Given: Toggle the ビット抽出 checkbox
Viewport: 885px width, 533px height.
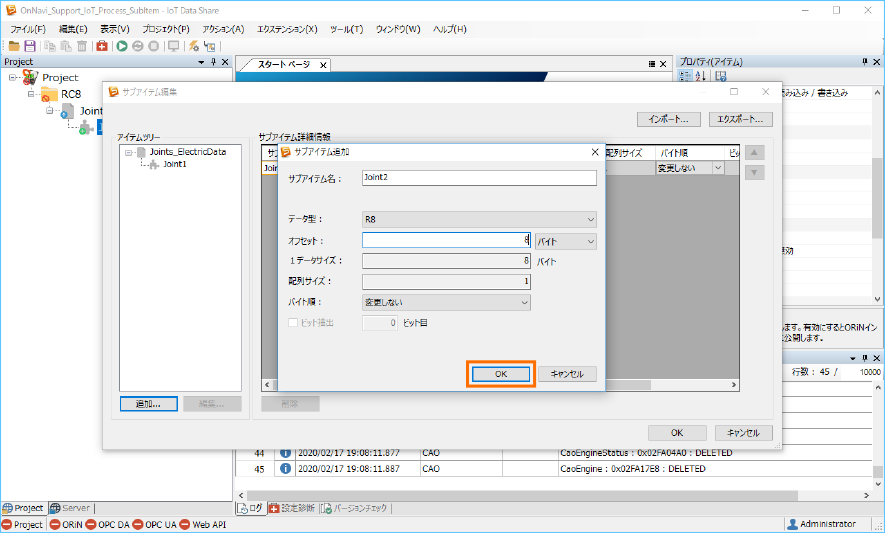Looking at the screenshot, I should coord(293,323).
